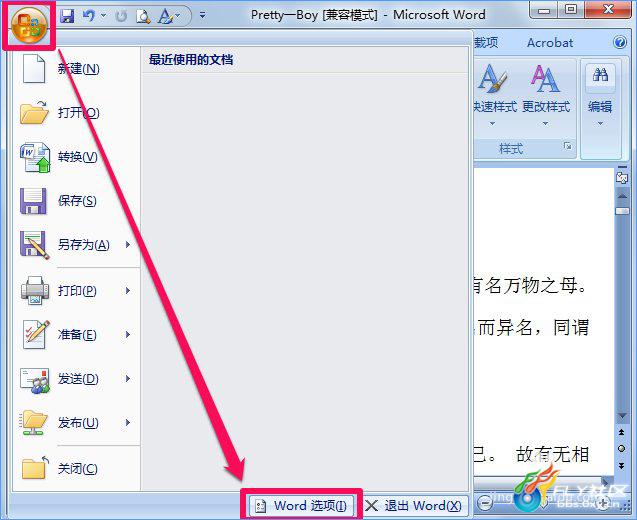
Task: Choose 转换(V) from the Office menu
Action: click(x=77, y=156)
